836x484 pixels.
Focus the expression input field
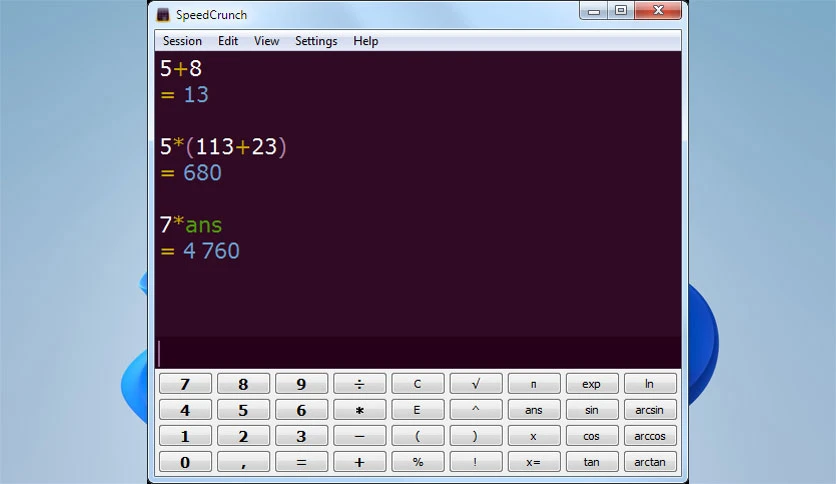pyautogui.click(x=418, y=352)
